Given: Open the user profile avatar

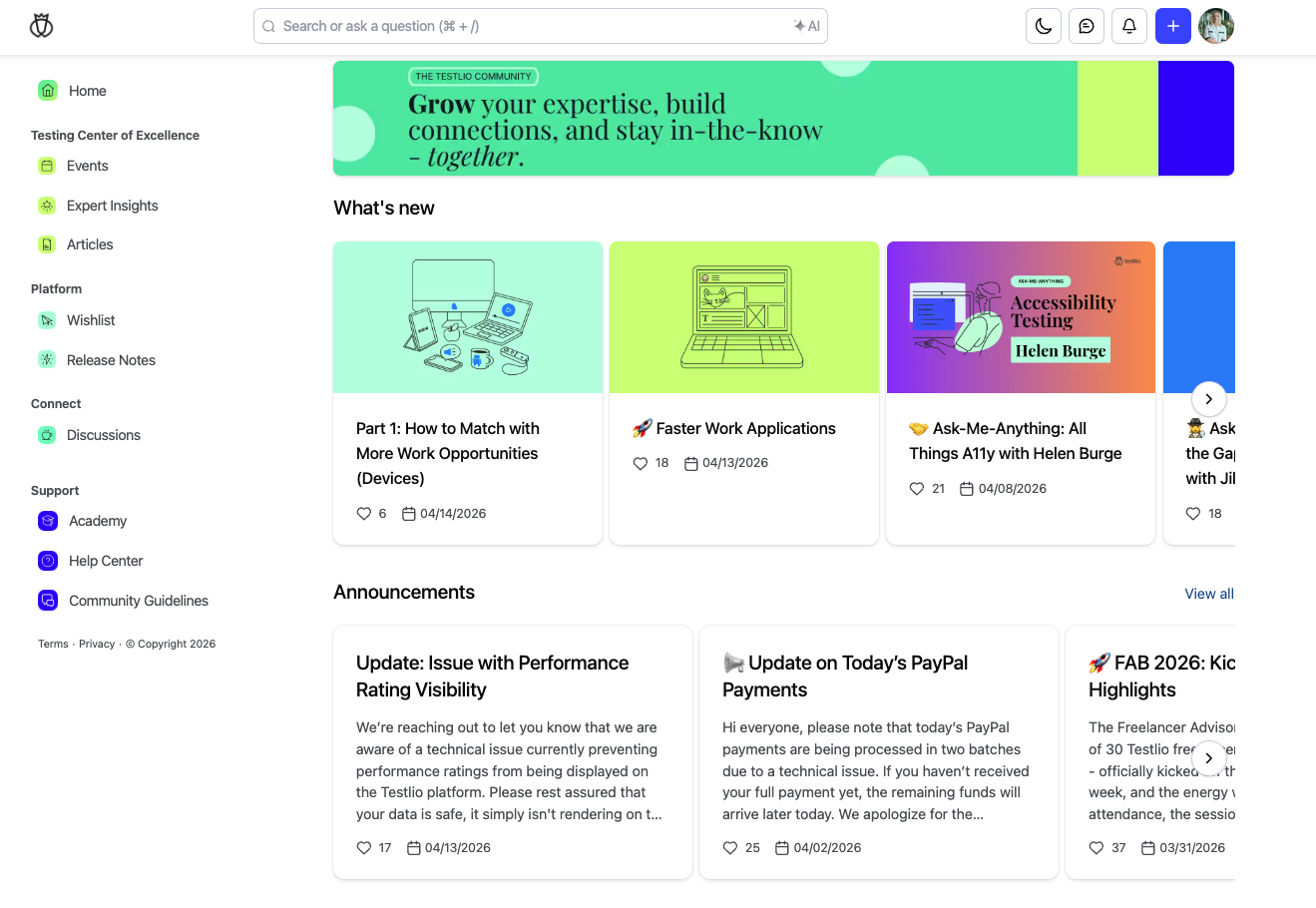Looking at the screenshot, I should (x=1216, y=26).
